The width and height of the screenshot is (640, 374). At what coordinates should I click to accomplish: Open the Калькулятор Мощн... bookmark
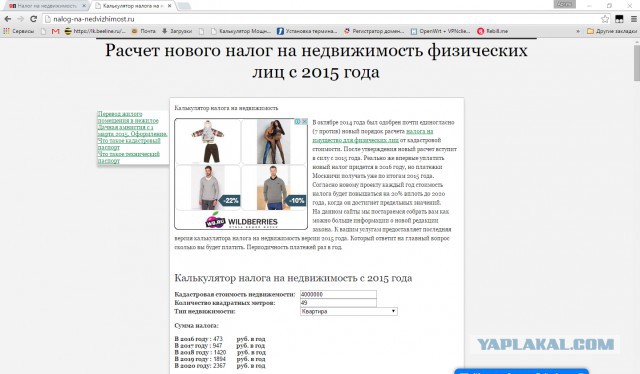(241, 31)
